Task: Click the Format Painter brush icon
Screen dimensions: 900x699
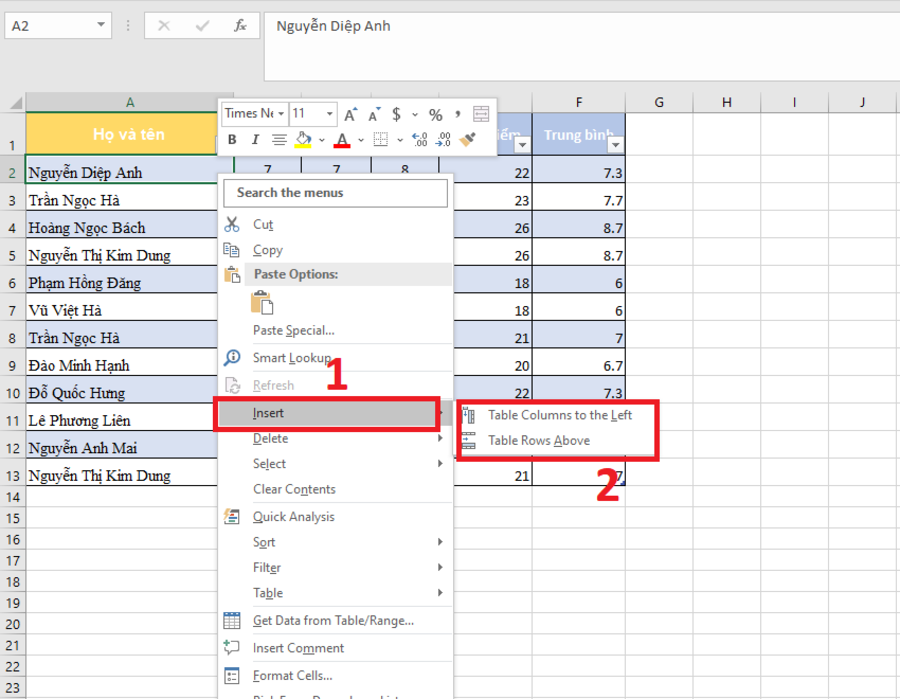Action: coord(468,139)
